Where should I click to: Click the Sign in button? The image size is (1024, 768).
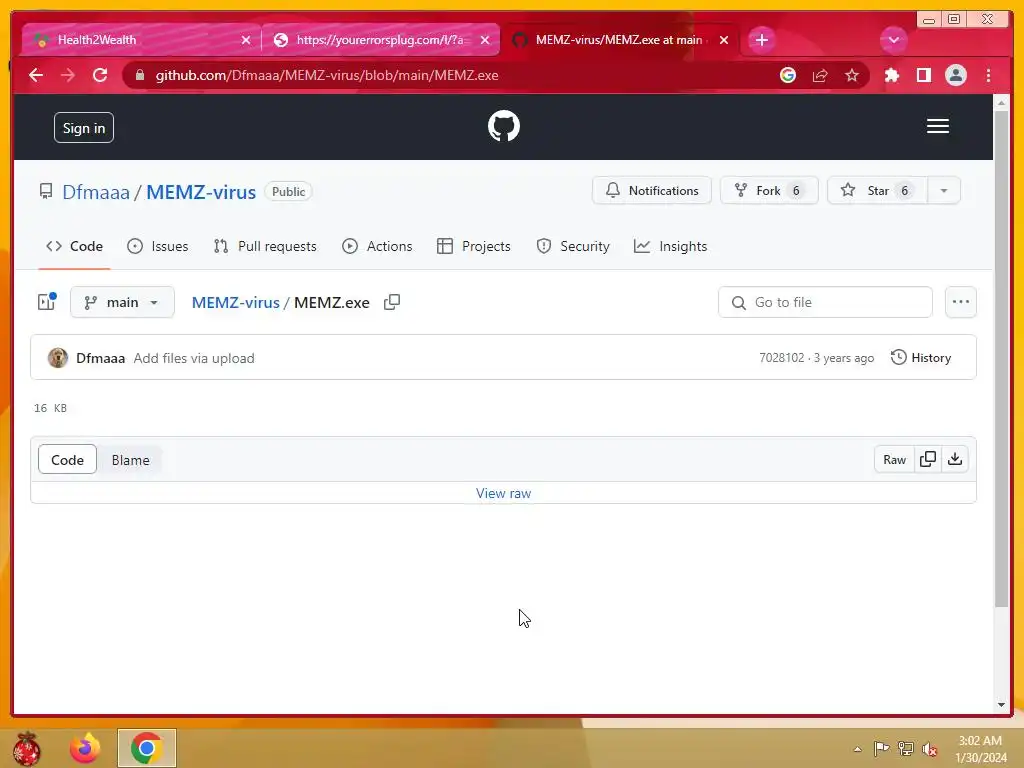84,128
